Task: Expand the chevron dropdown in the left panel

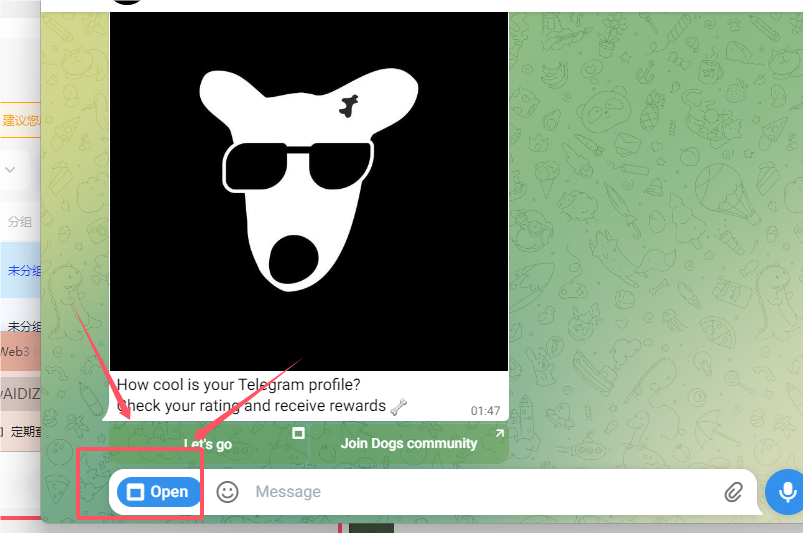Action: click(10, 169)
